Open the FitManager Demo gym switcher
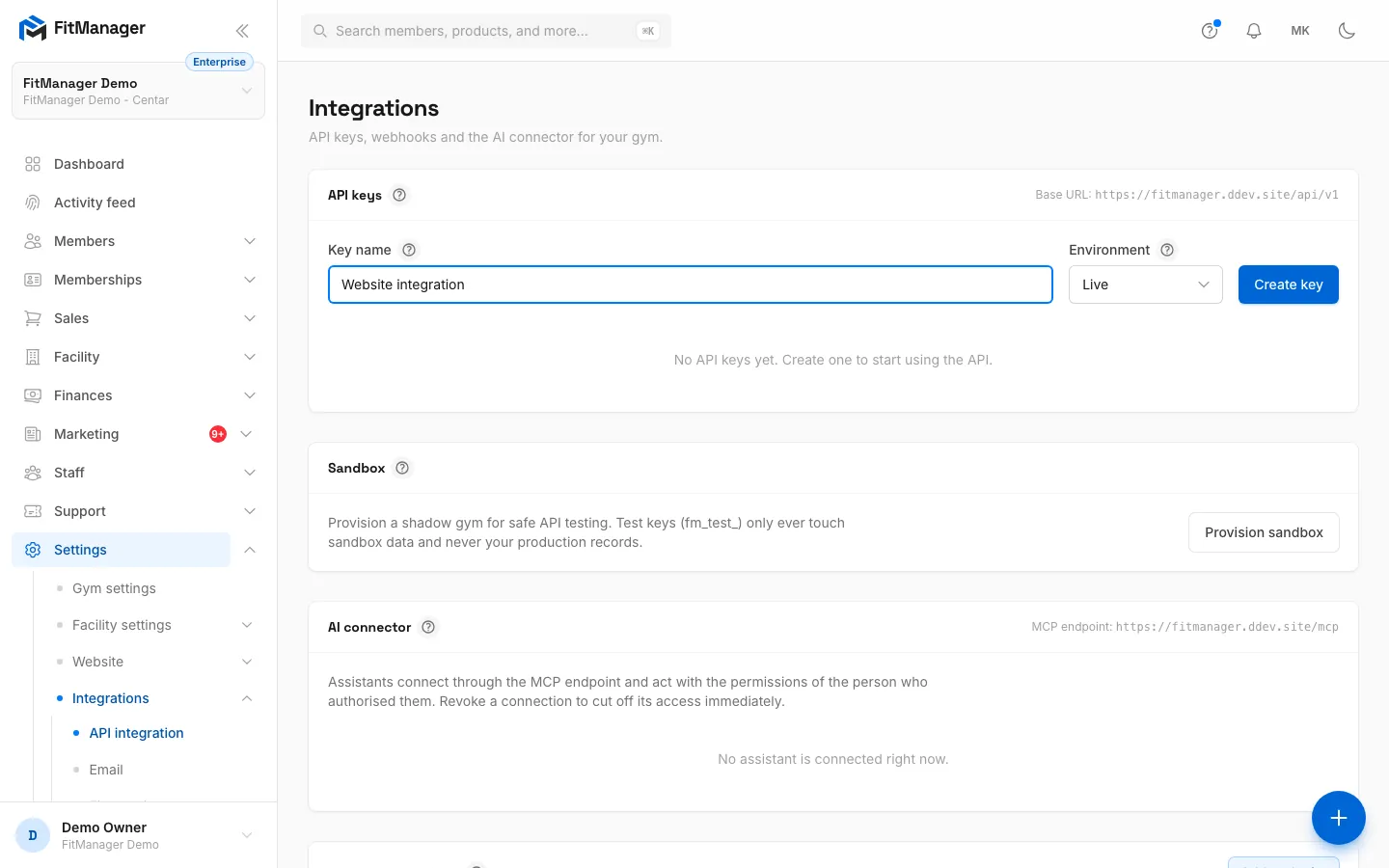This screenshot has height=868, width=1389. pyautogui.click(x=138, y=91)
